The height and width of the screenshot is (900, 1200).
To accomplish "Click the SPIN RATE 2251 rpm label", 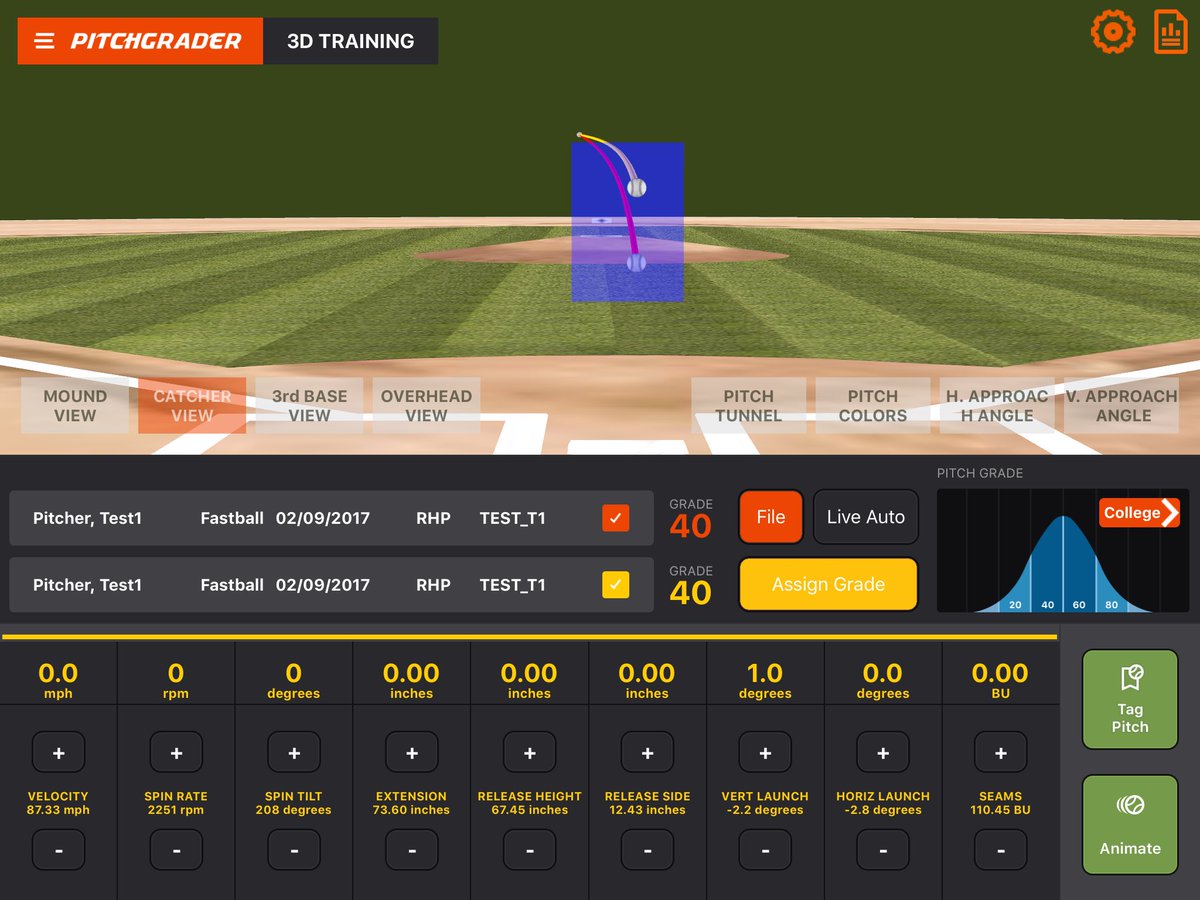I will tap(176, 803).
